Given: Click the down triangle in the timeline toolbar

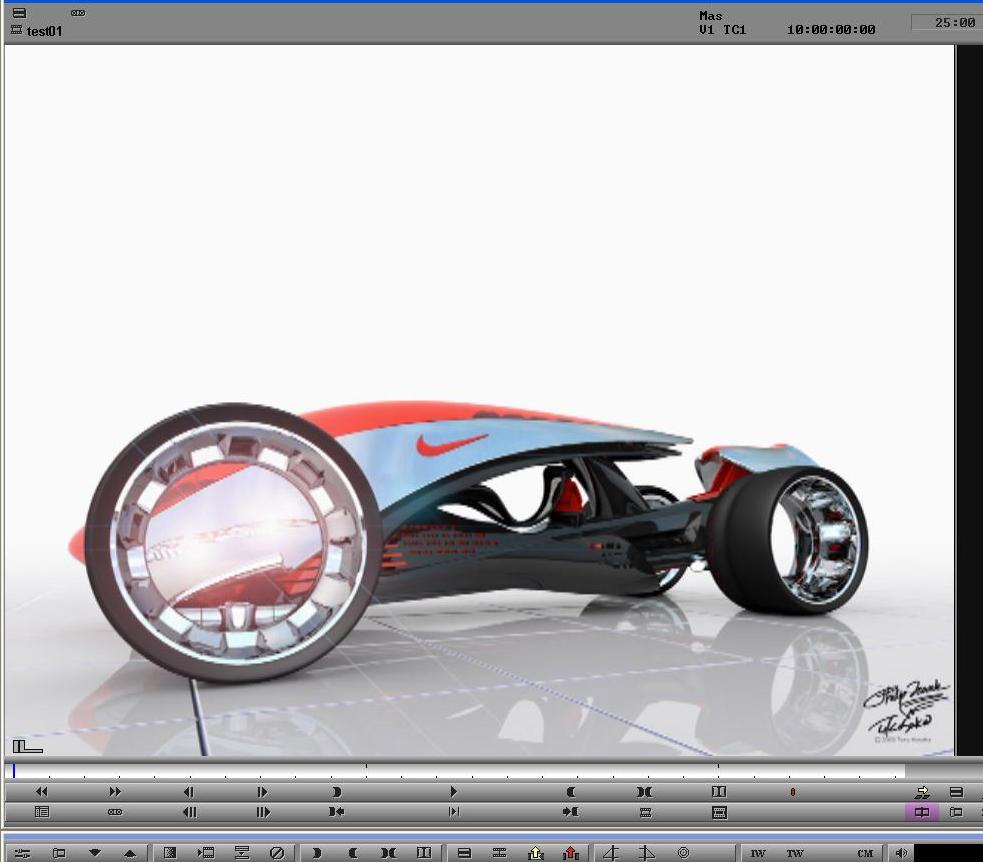Looking at the screenshot, I should (x=95, y=852).
